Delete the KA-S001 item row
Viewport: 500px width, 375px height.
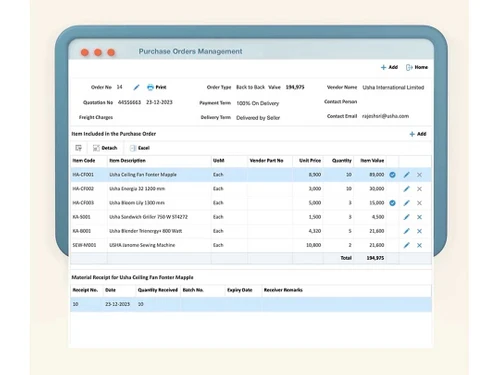[x=419, y=217]
